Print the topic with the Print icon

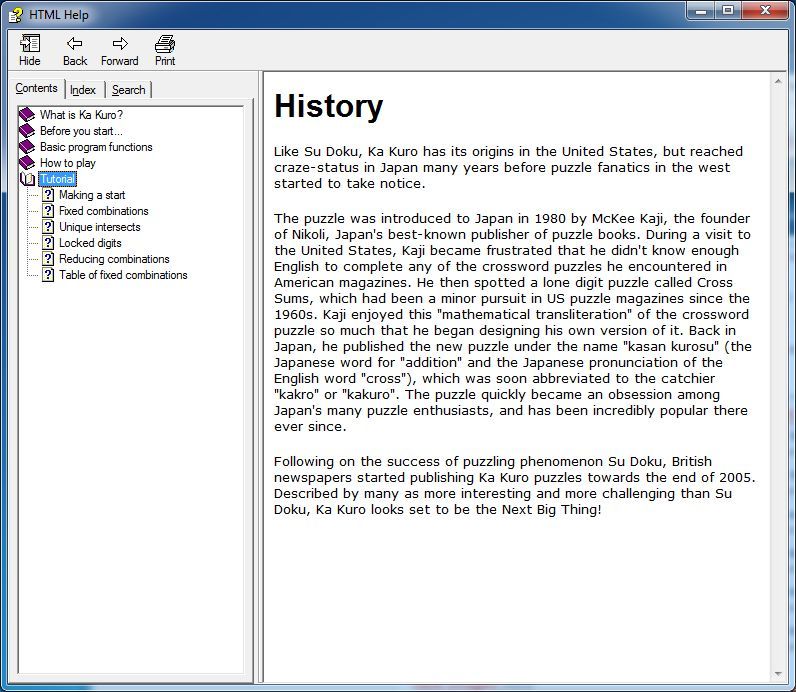tap(165, 44)
